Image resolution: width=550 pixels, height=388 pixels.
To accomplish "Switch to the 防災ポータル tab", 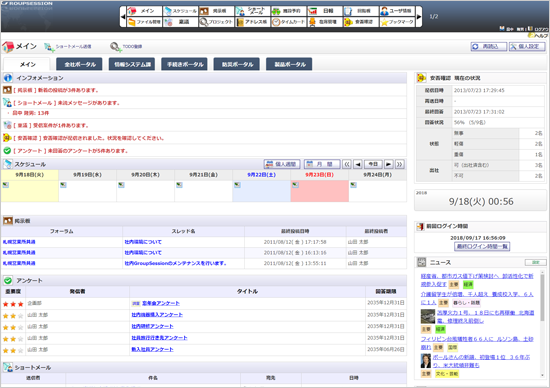I will pos(237,64).
